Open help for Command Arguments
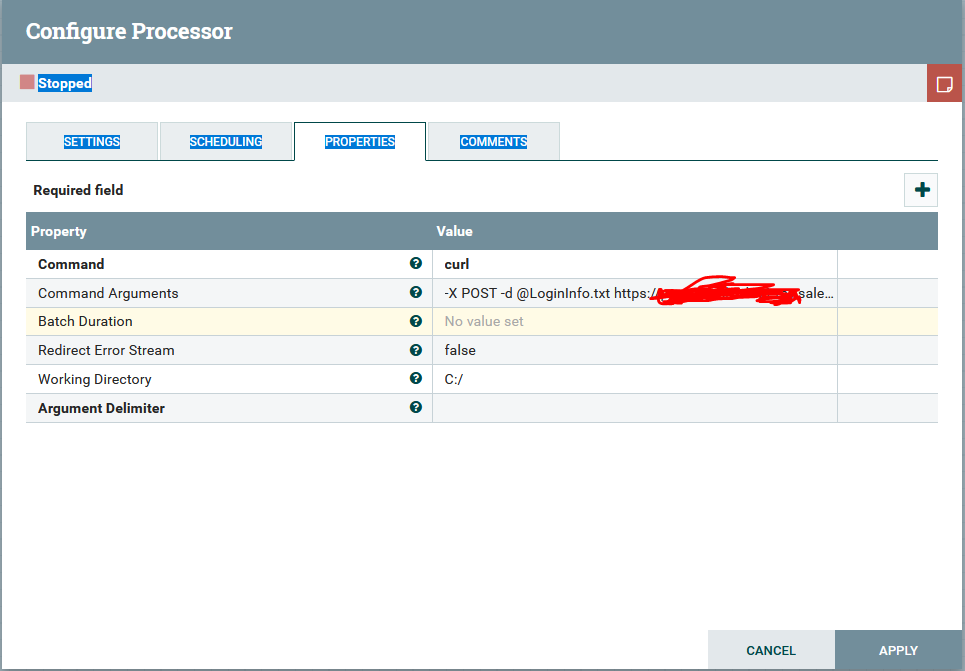This screenshot has width=965, height=671. (416, 293)
